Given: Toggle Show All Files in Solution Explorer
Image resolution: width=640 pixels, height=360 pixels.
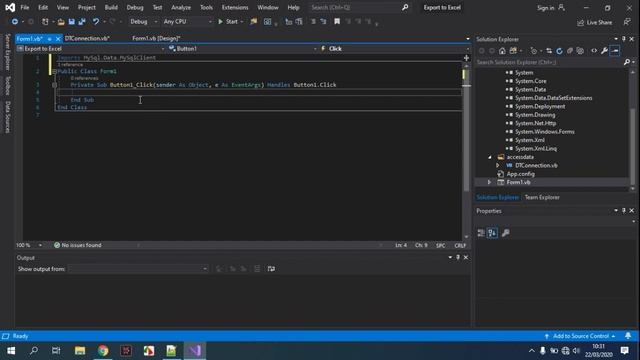Looking at the screenshot, I should pyautogui.click(x=580, y=51).
